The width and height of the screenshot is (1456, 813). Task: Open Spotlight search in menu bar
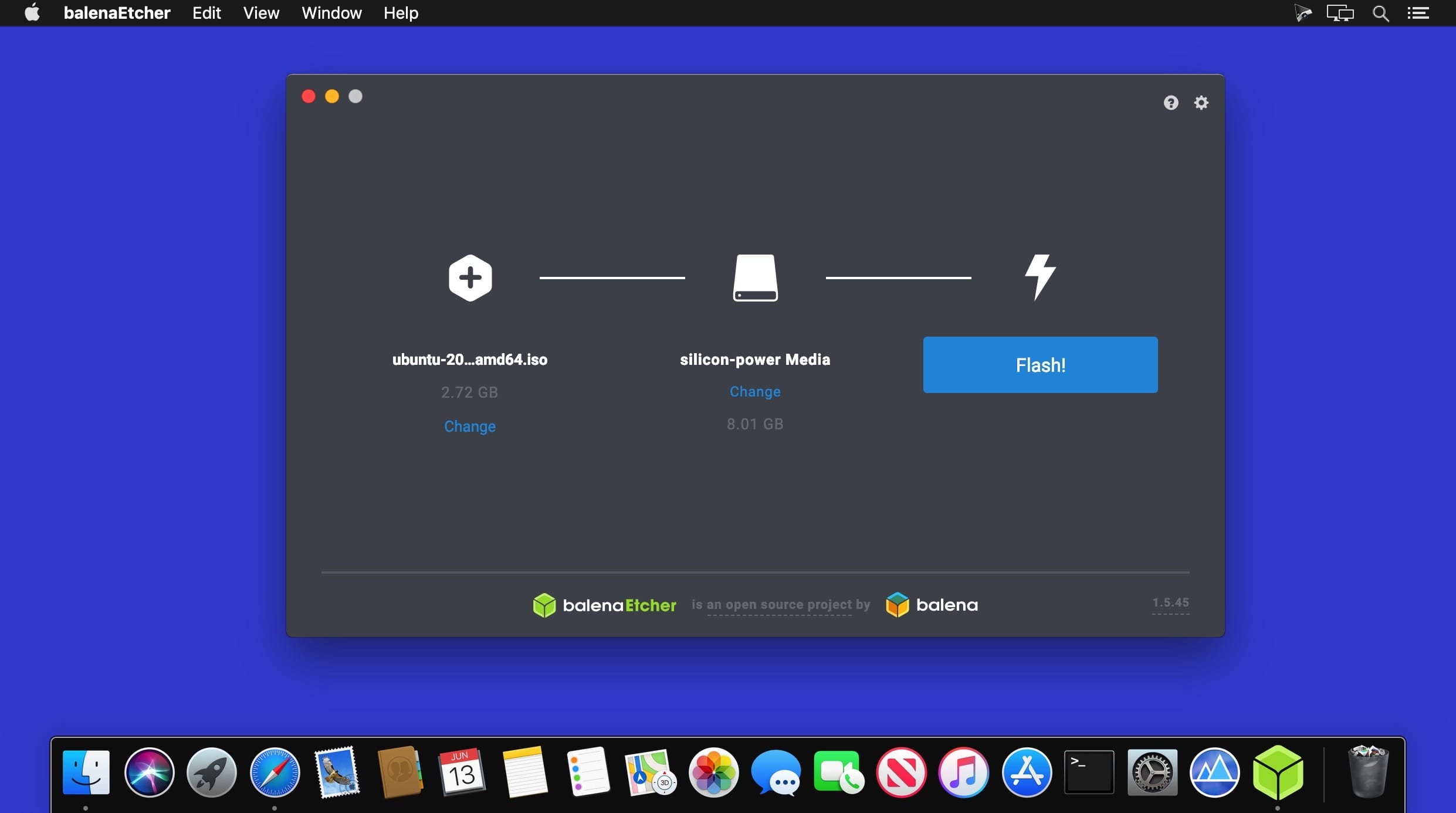click(1380, 13)
